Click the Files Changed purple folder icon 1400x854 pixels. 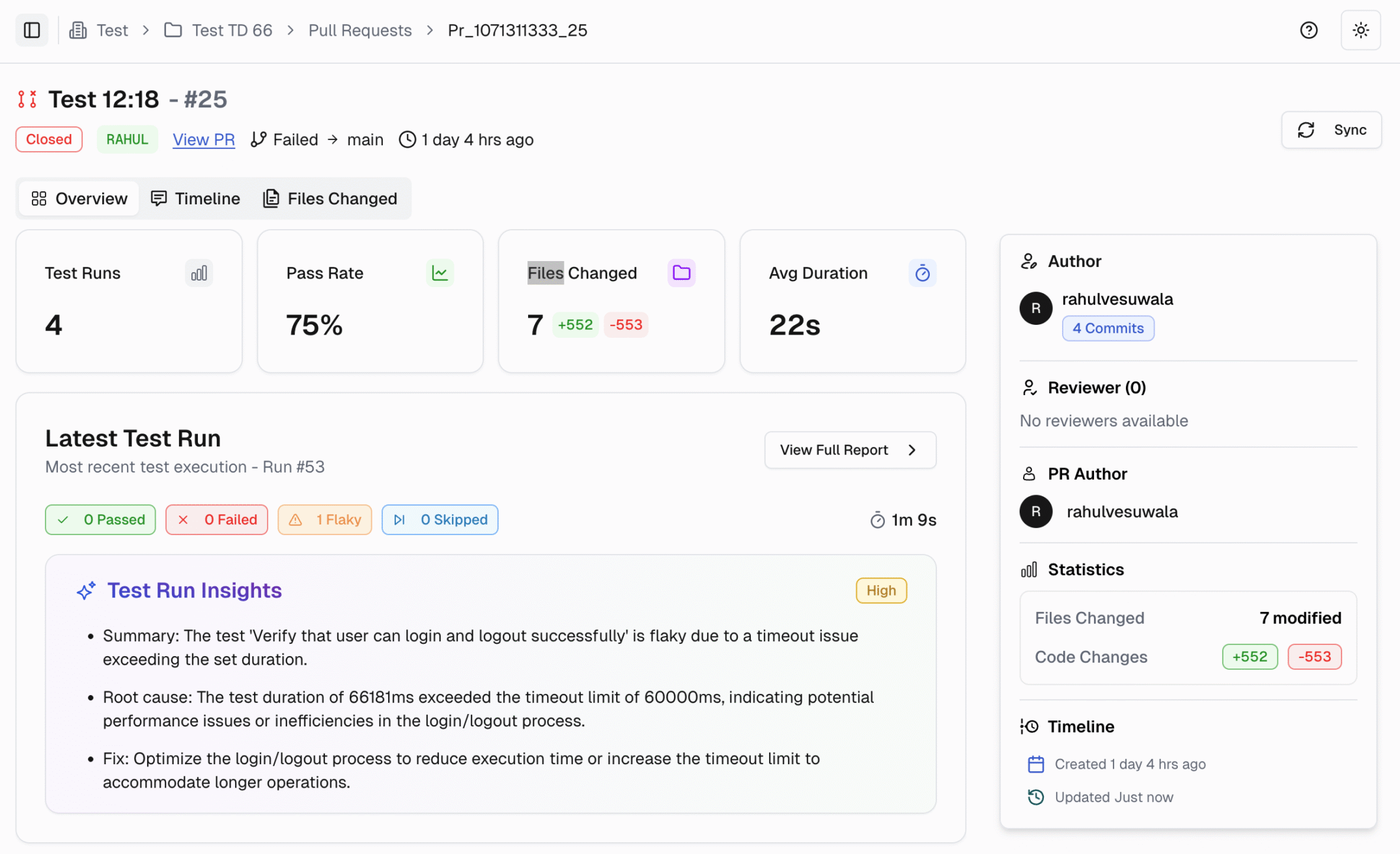click(x=681, y=273)
